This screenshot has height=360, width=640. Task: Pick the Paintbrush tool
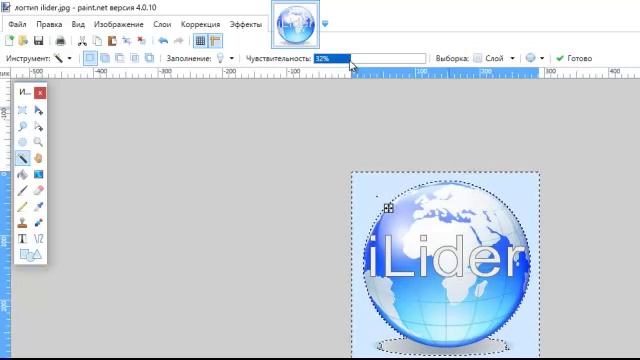tap(22, 190)
